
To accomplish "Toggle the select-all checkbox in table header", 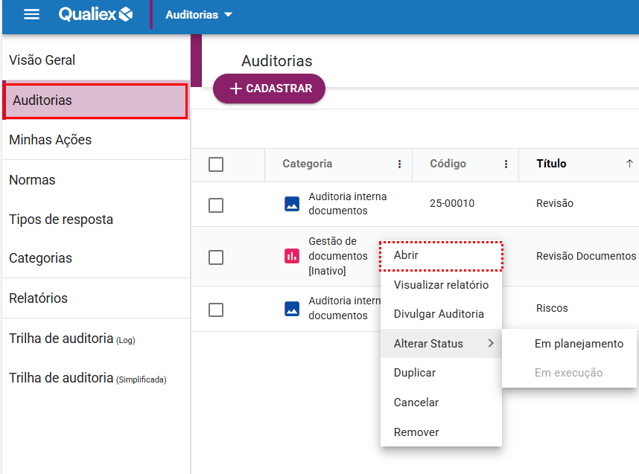I will pos(216,164).
